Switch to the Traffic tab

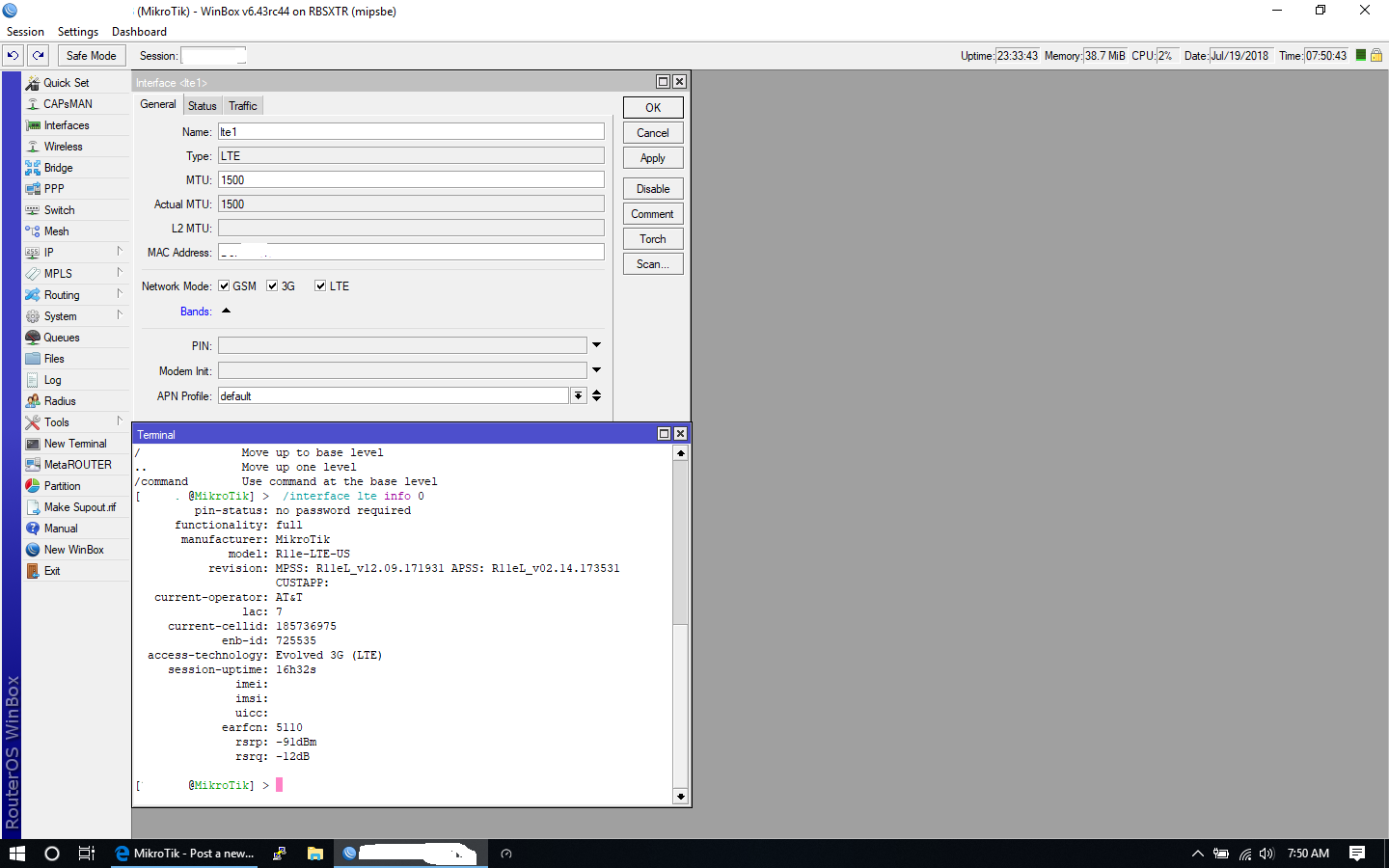pyautogui.click(x=243, y=106)
